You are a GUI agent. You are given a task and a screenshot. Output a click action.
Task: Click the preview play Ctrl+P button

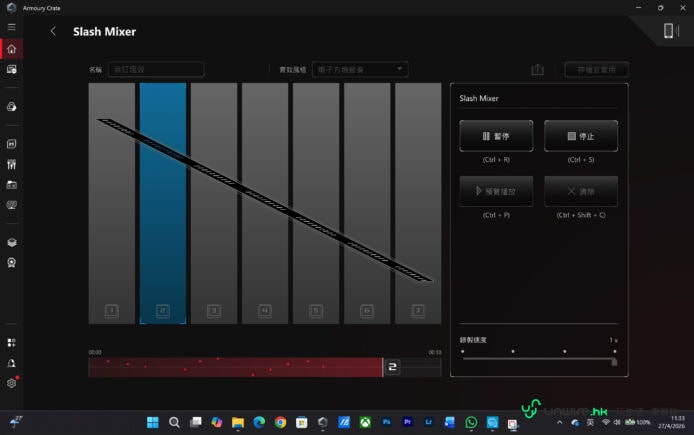click(496, 191)
